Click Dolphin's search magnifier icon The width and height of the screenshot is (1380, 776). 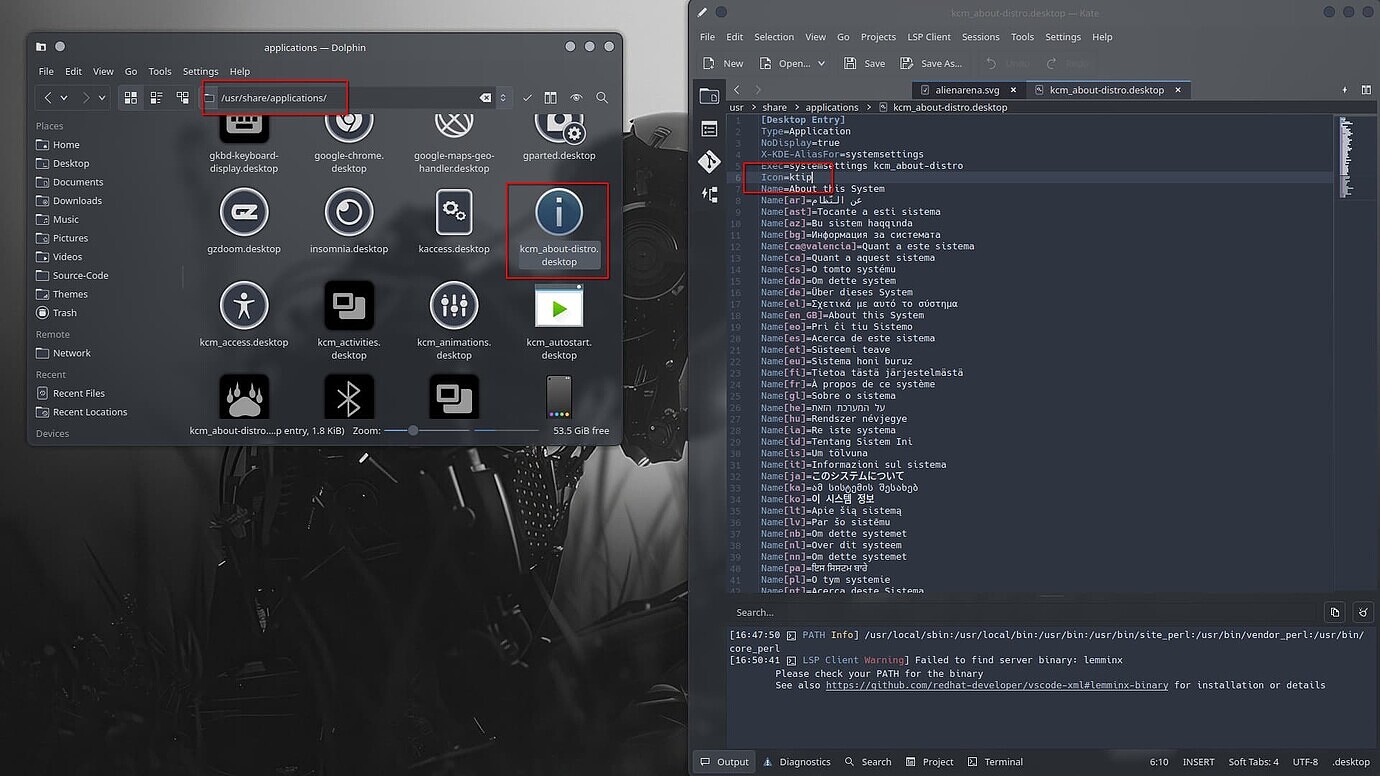point(602,98)
